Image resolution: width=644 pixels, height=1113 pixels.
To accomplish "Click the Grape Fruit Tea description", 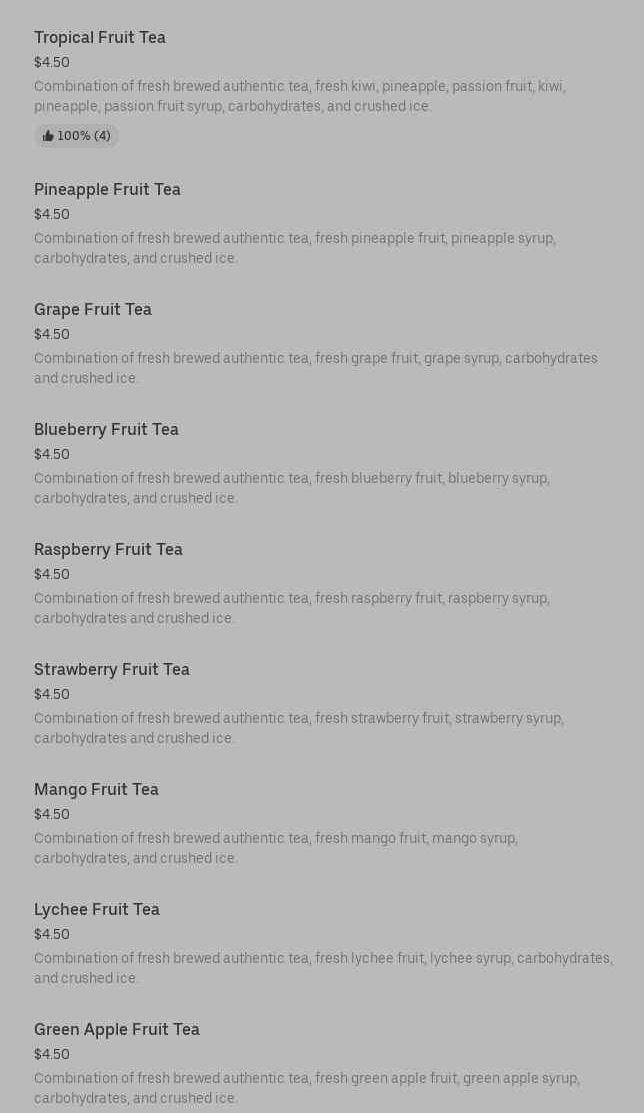I will 315,368.
